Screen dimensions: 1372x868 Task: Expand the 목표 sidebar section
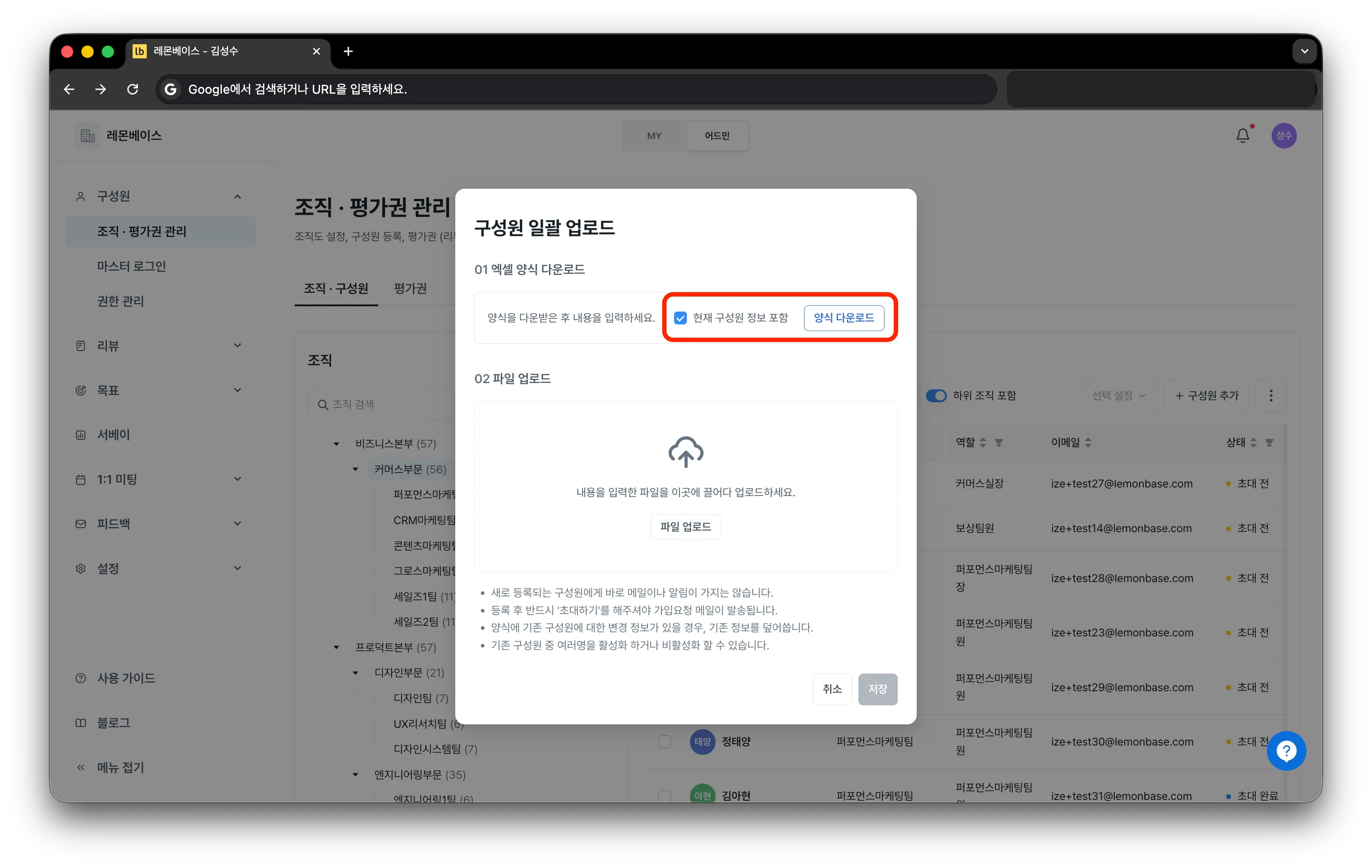coord(238,390)
